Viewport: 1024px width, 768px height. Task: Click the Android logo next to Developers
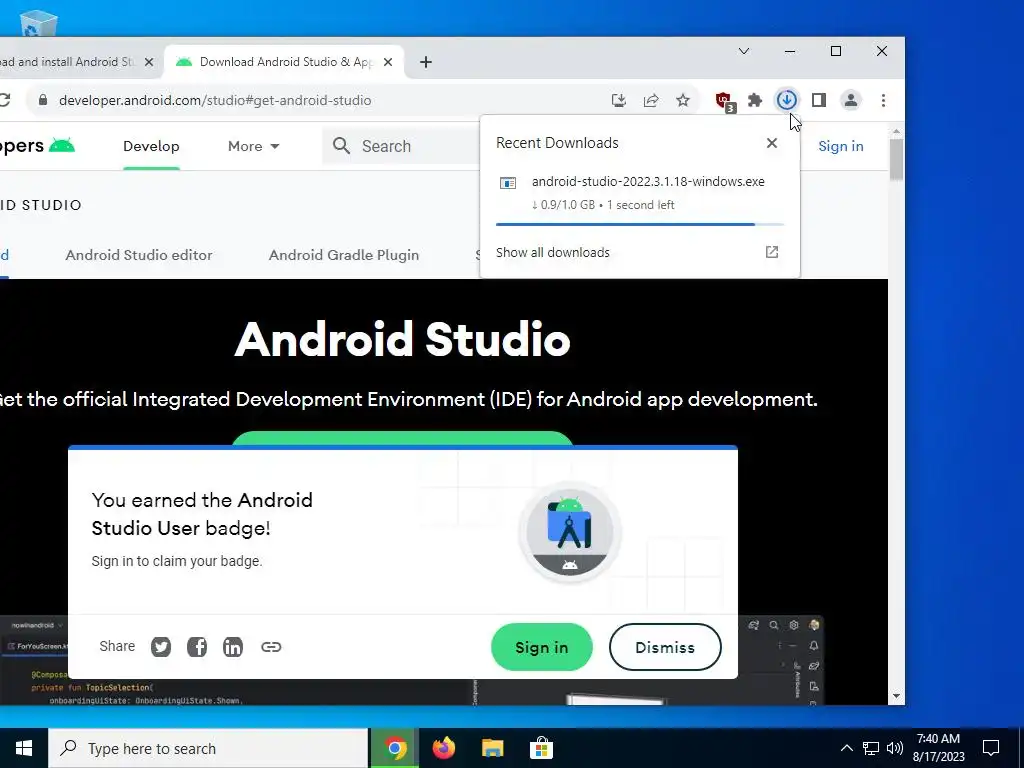[62, 145]
